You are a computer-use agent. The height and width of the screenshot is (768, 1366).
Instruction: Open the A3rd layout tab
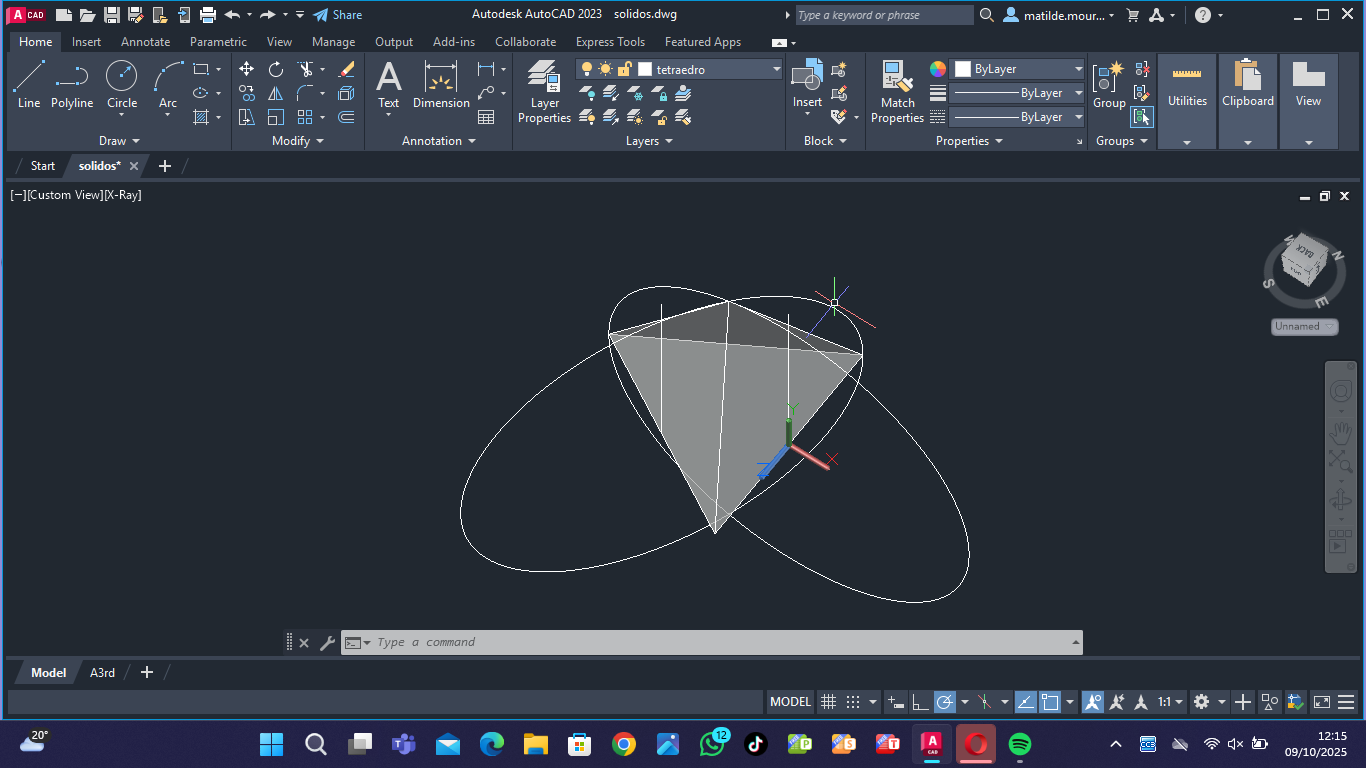pyautogui.click(x=102, y=673)
